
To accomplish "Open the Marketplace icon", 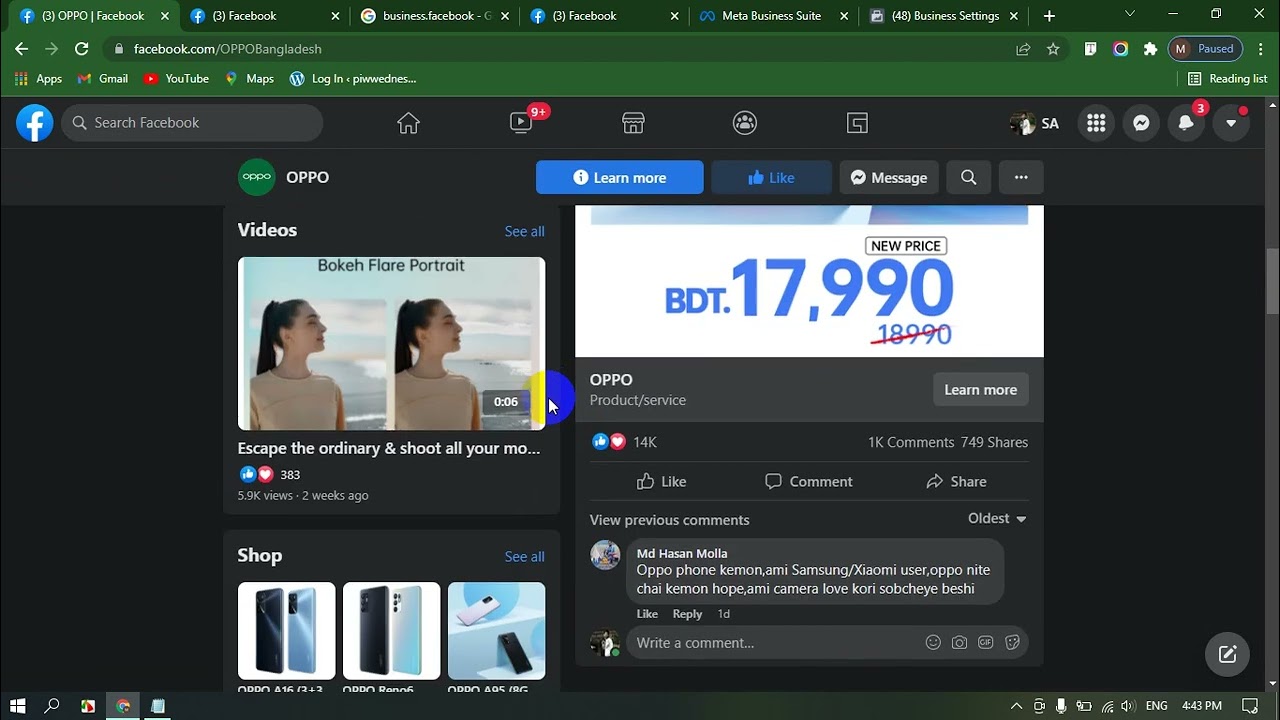I will [x=633, y=123].
